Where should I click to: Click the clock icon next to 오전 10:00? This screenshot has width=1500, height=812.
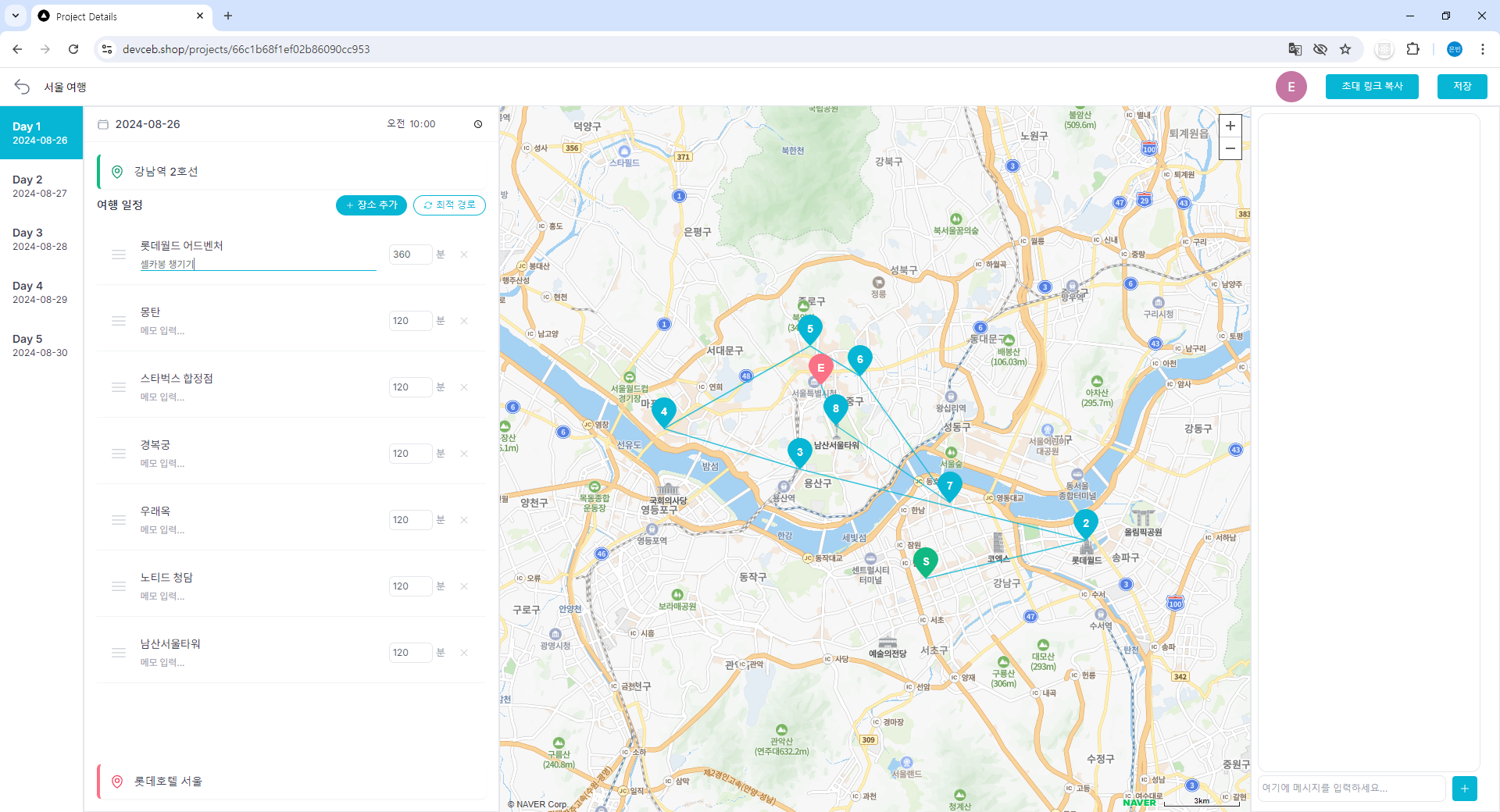click(x=478, y=124)
